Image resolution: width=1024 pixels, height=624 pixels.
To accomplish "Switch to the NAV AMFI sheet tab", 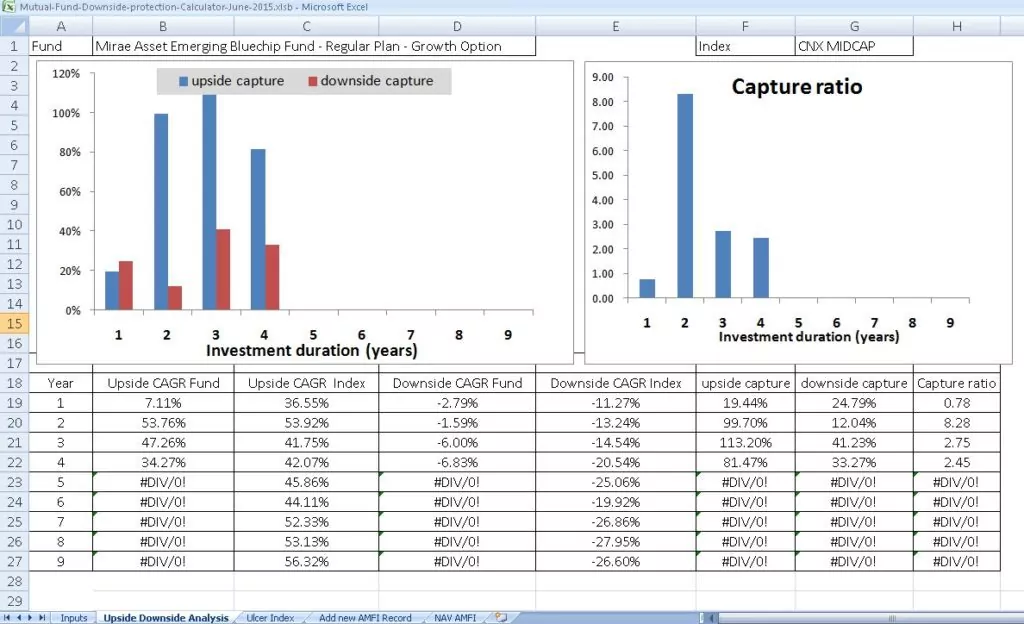I will pos(455,617).
